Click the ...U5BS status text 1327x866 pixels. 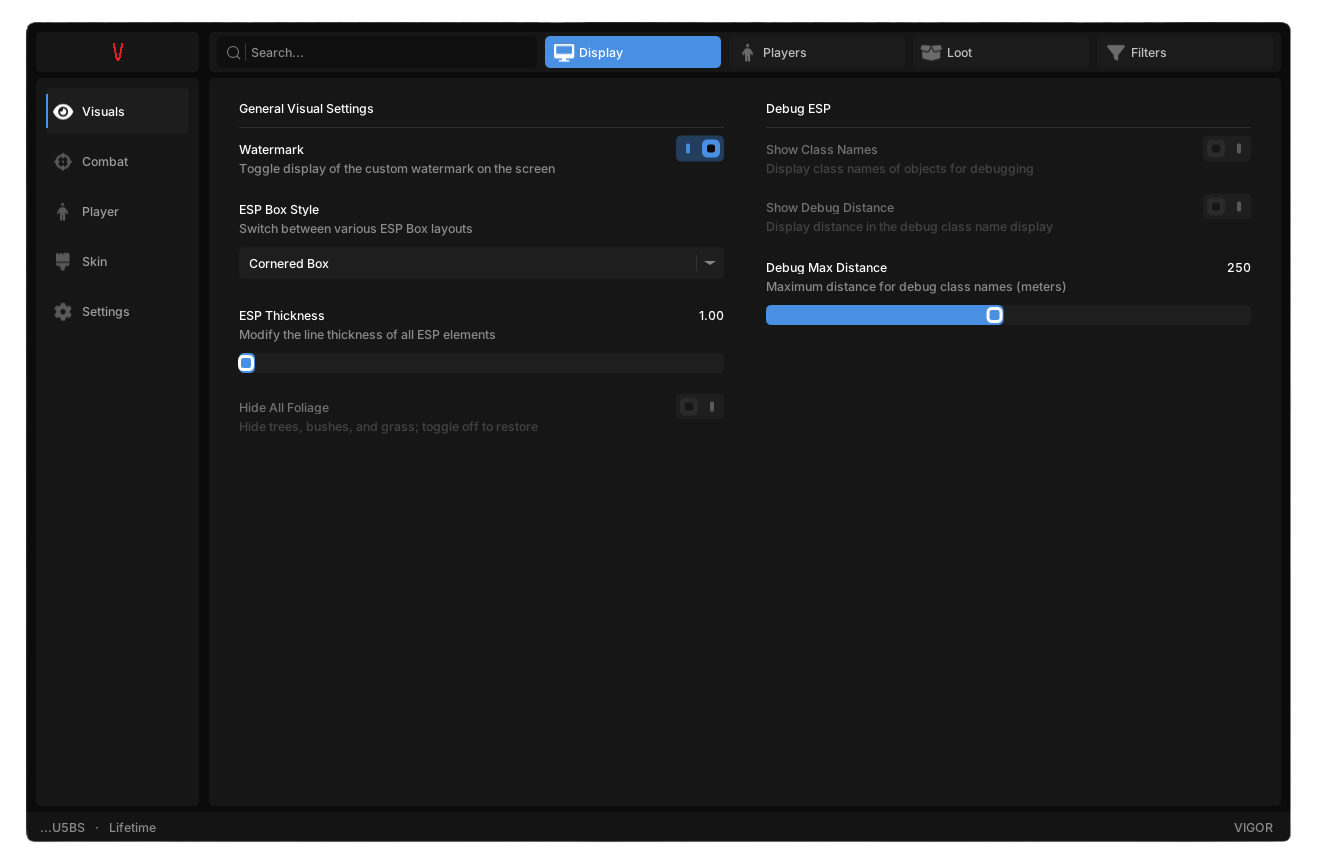62,828
